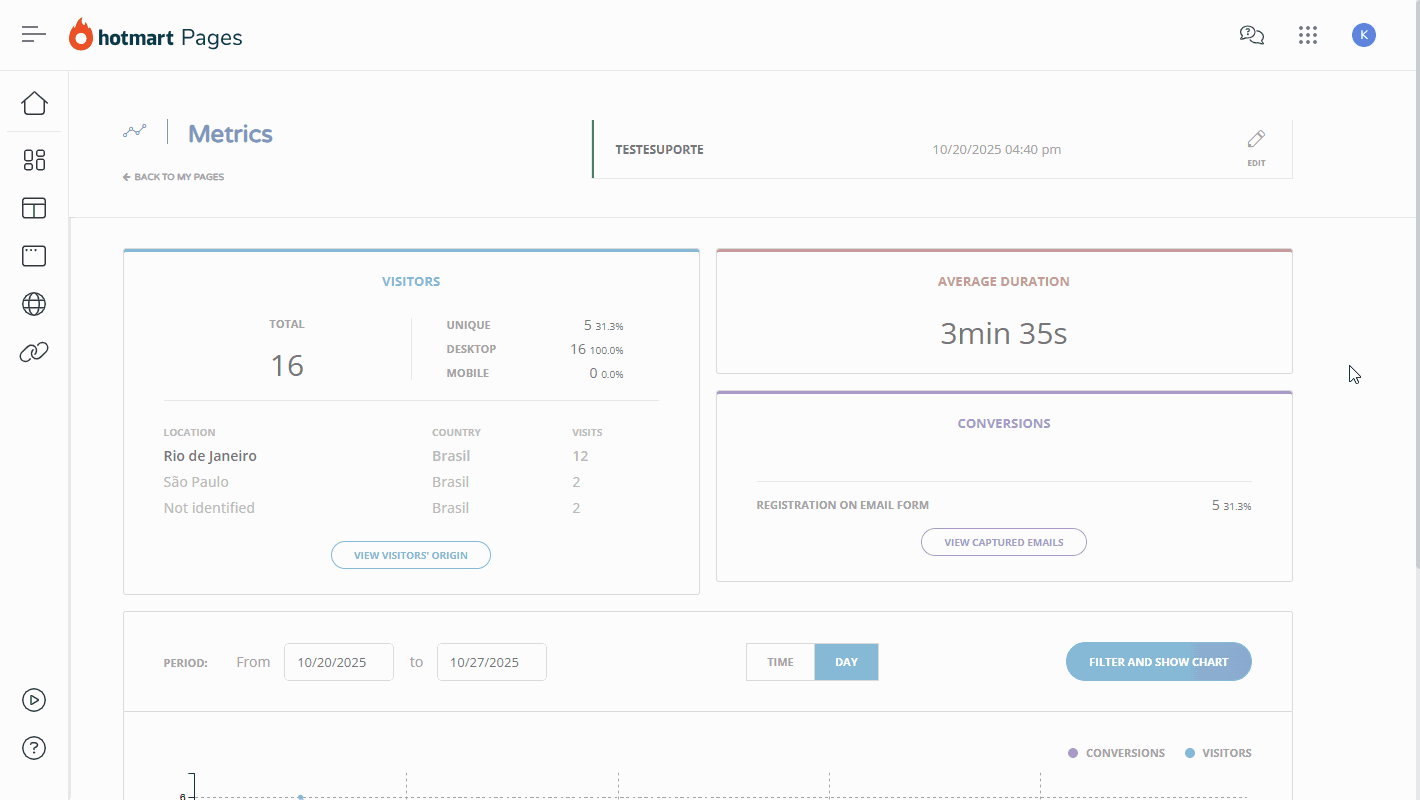1420x800 pixels.
Task: Open the play tutorials sidebar icon
Action: tap(34, 700)
